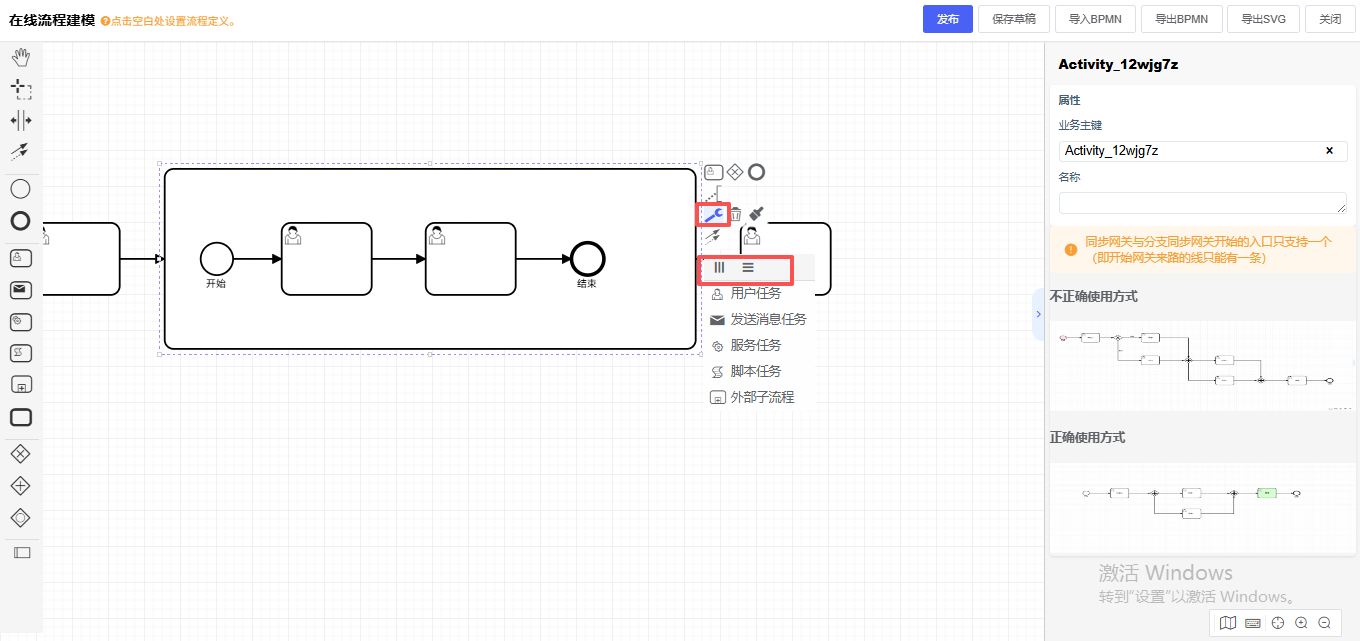Choose the create/remove space tool
The image size is (1360, 641).
(x=20, y=120)
